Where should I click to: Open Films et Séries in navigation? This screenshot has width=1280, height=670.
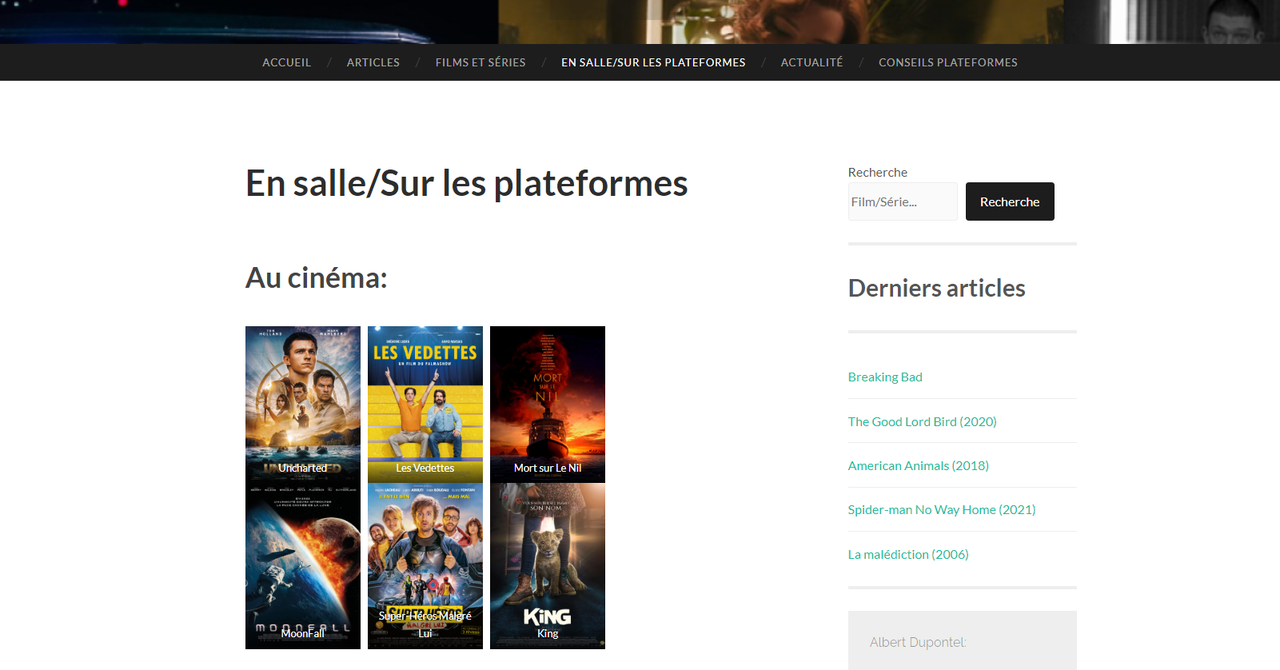[480, 62]
